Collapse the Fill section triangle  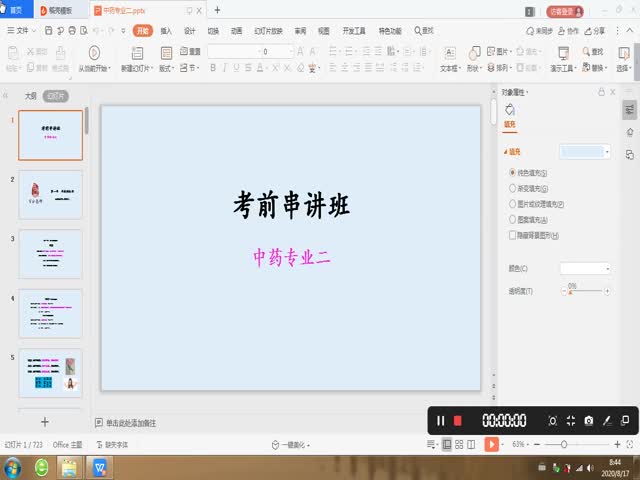[506, 152]
